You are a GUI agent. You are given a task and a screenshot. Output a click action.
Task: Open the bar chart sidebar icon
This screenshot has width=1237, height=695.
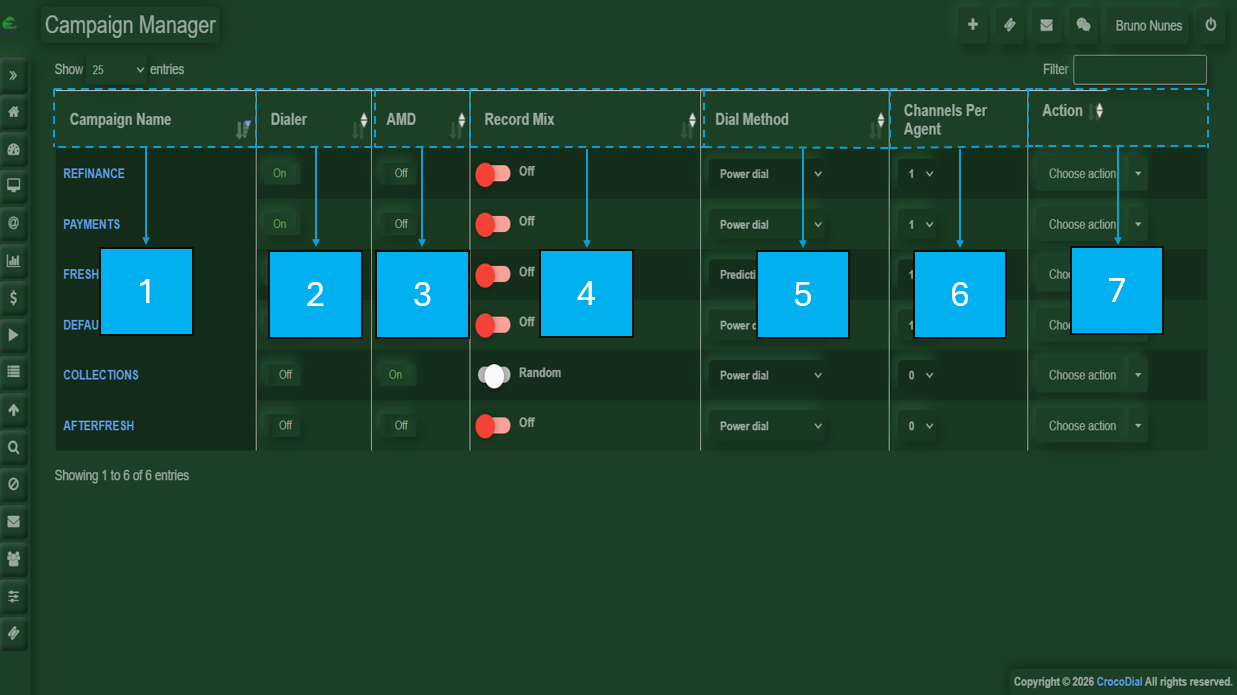pyautogui.click(x=14, y=261)
